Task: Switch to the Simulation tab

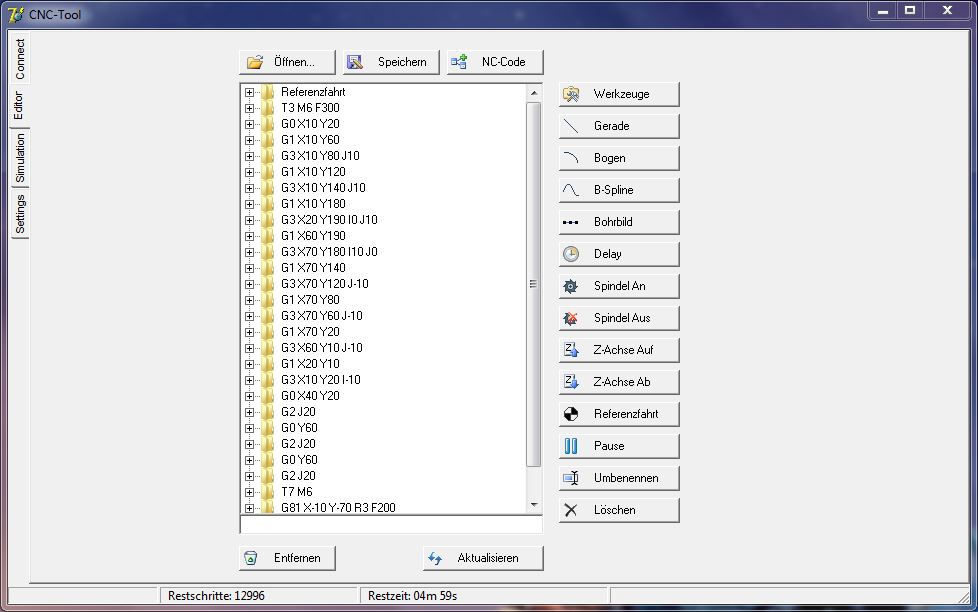Action: click(20, 159)
